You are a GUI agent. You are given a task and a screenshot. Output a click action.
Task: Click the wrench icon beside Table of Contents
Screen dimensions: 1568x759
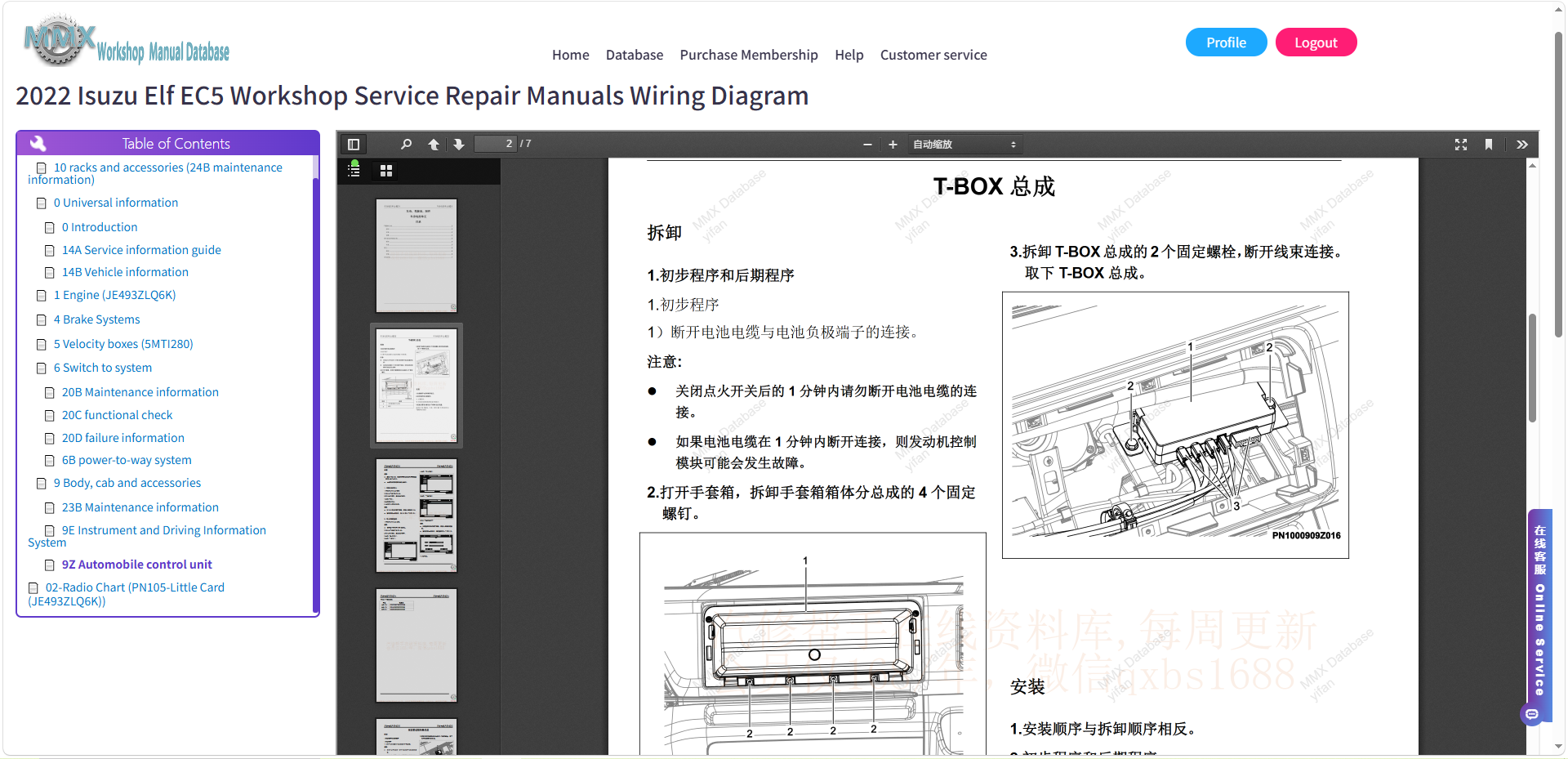coord(38,143)
